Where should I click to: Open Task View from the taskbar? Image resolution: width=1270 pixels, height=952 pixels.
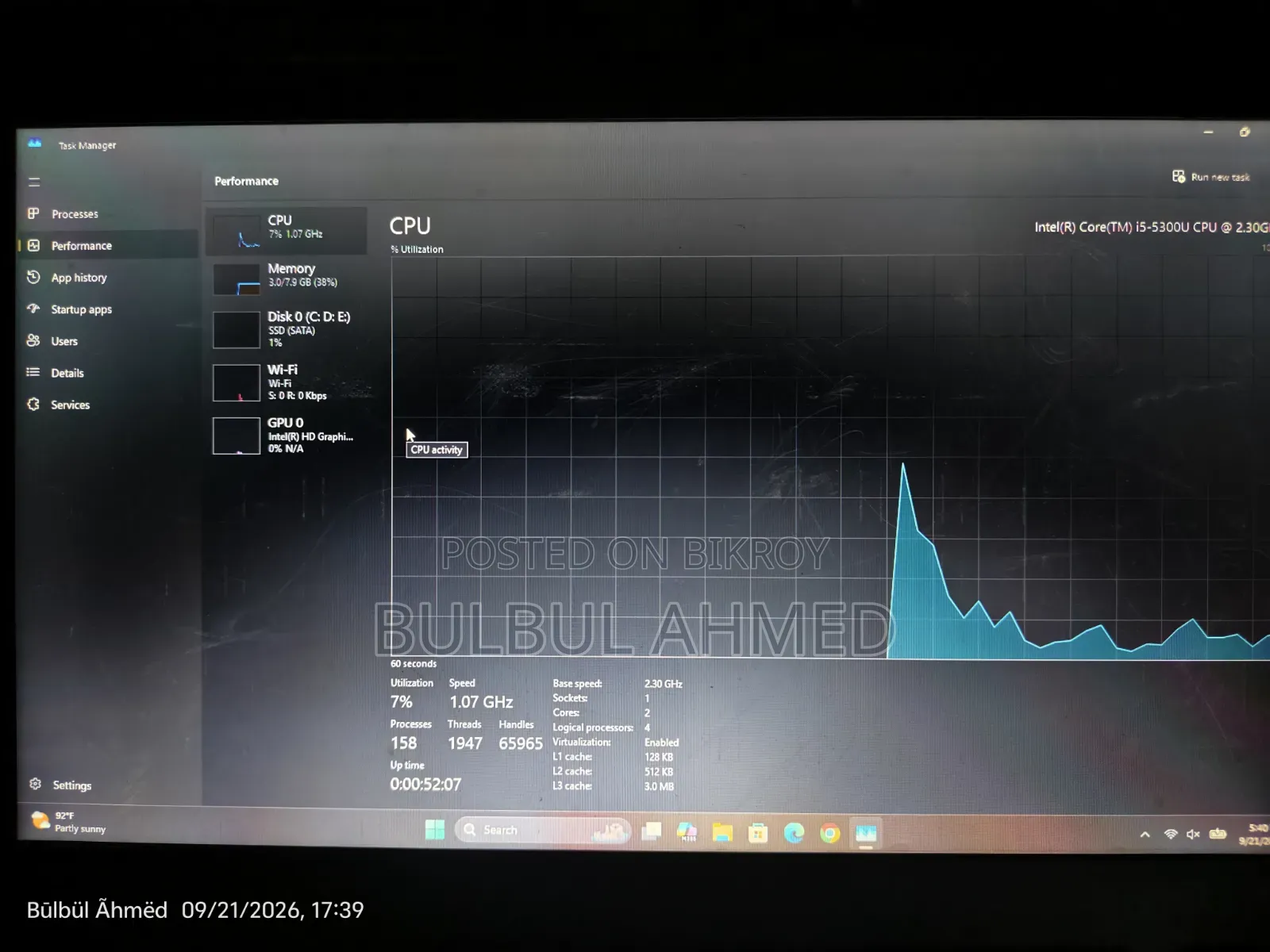(652, 831)
